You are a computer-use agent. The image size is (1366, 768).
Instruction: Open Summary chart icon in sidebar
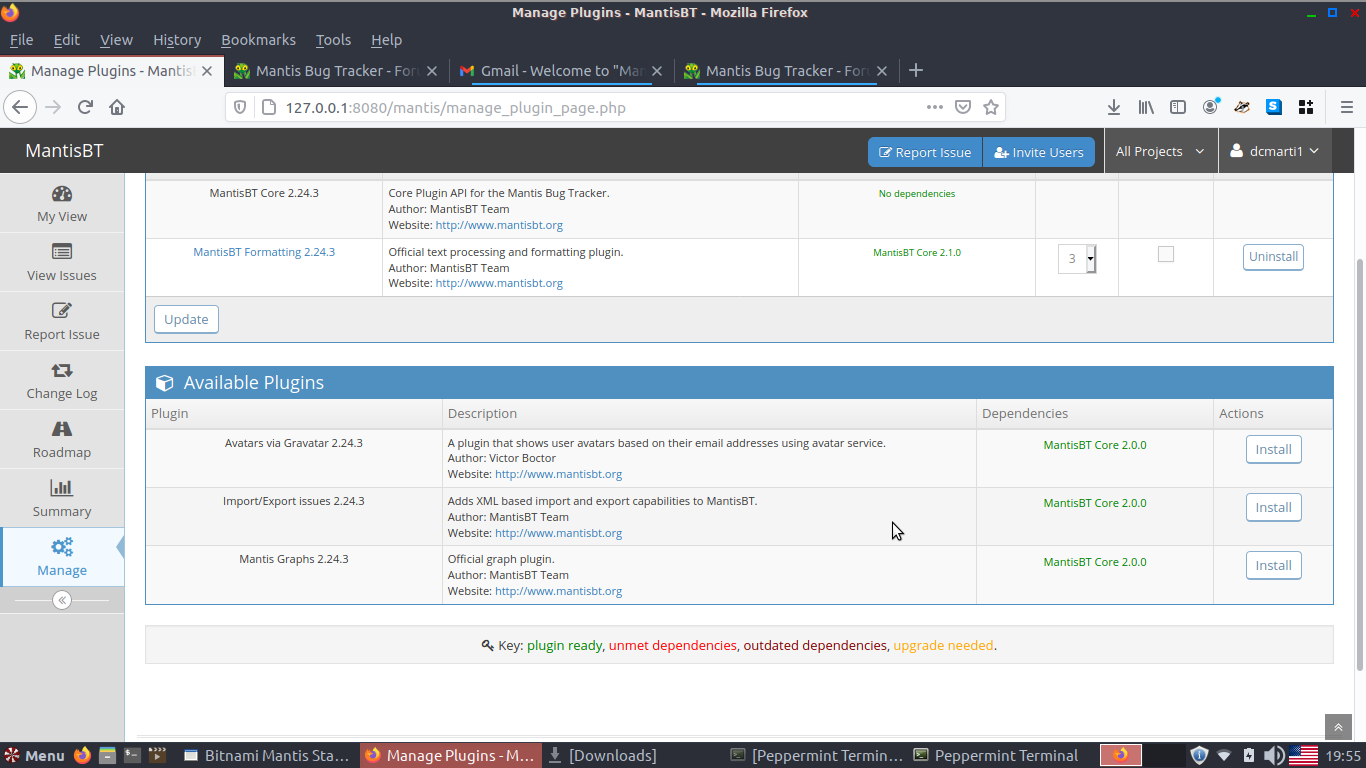click(x=62, y=488)
